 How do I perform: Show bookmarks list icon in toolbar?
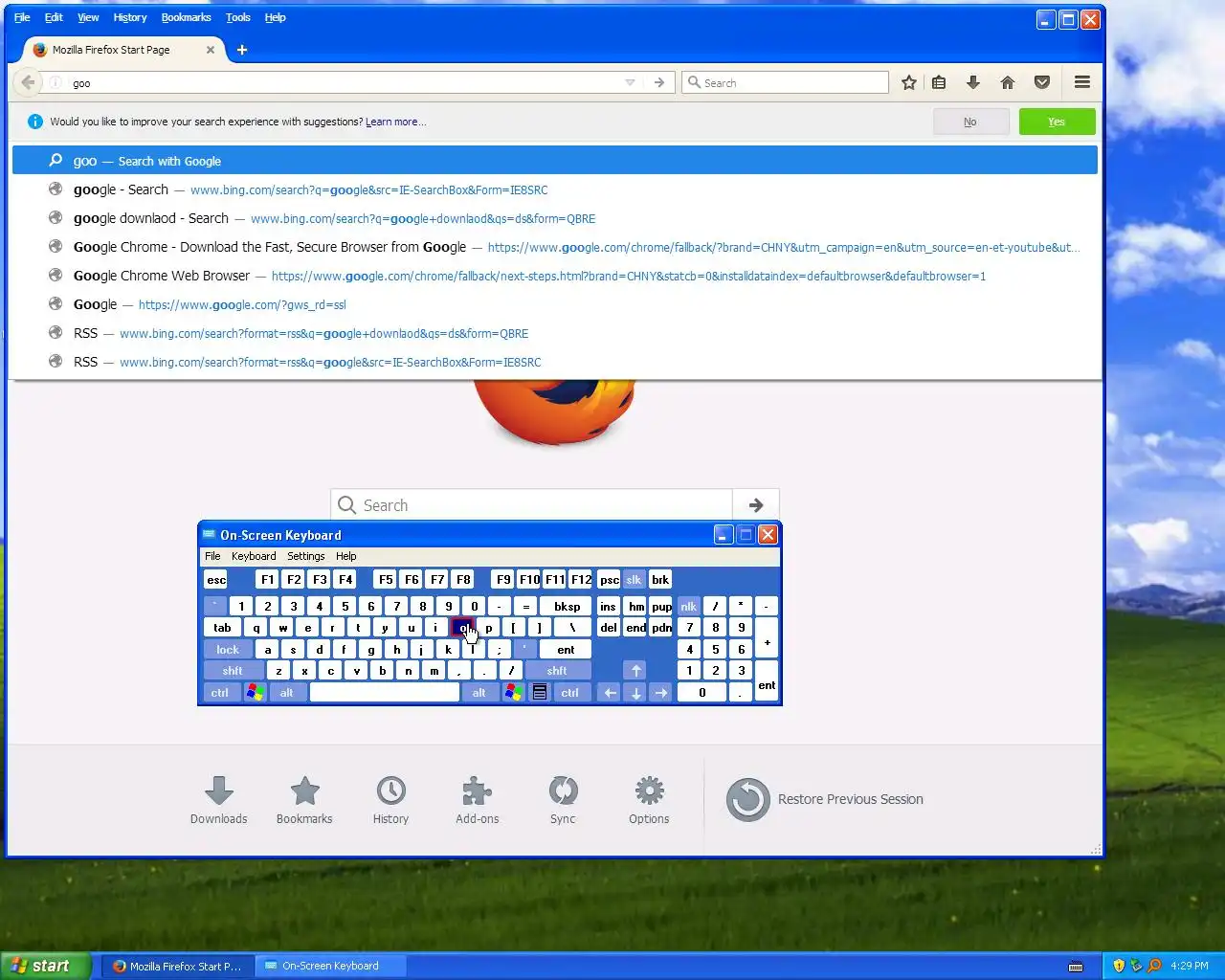939,82
